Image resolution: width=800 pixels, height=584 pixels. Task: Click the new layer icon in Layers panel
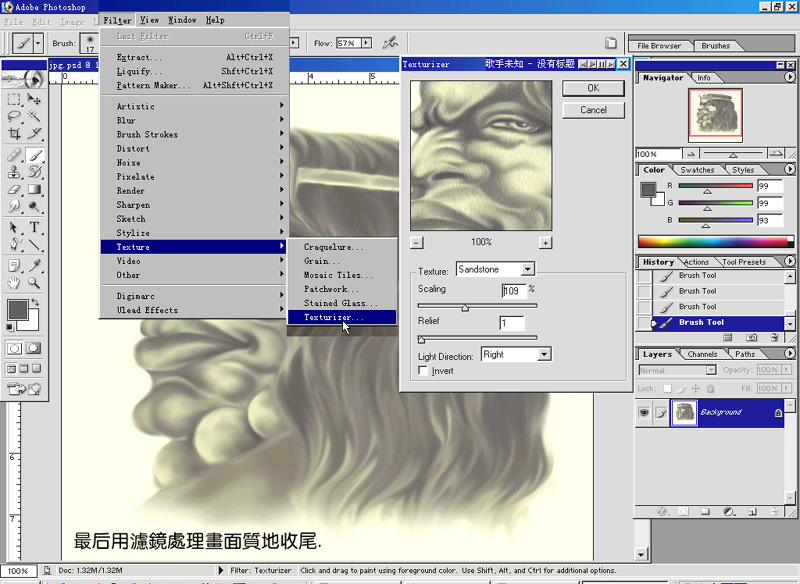tap(752, 512)
